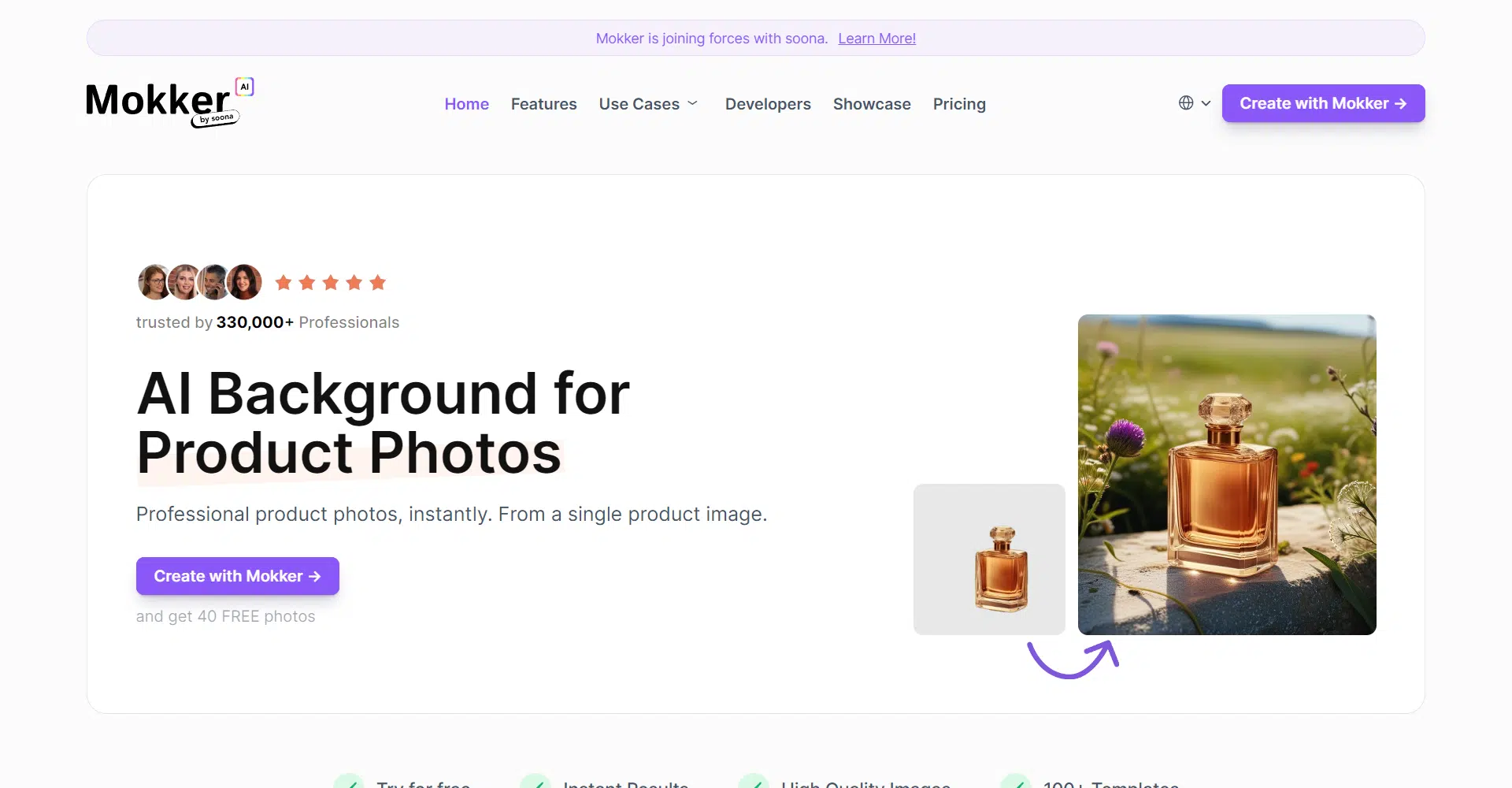Navigate to the Developers page
The image size is (1512, 788).
(768, 104)
